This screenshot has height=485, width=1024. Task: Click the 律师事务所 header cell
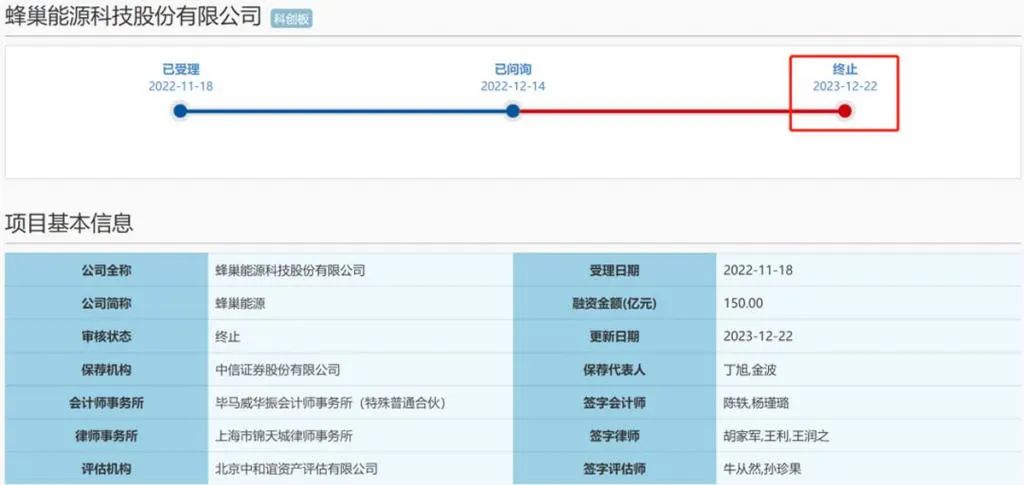point(106,436)
